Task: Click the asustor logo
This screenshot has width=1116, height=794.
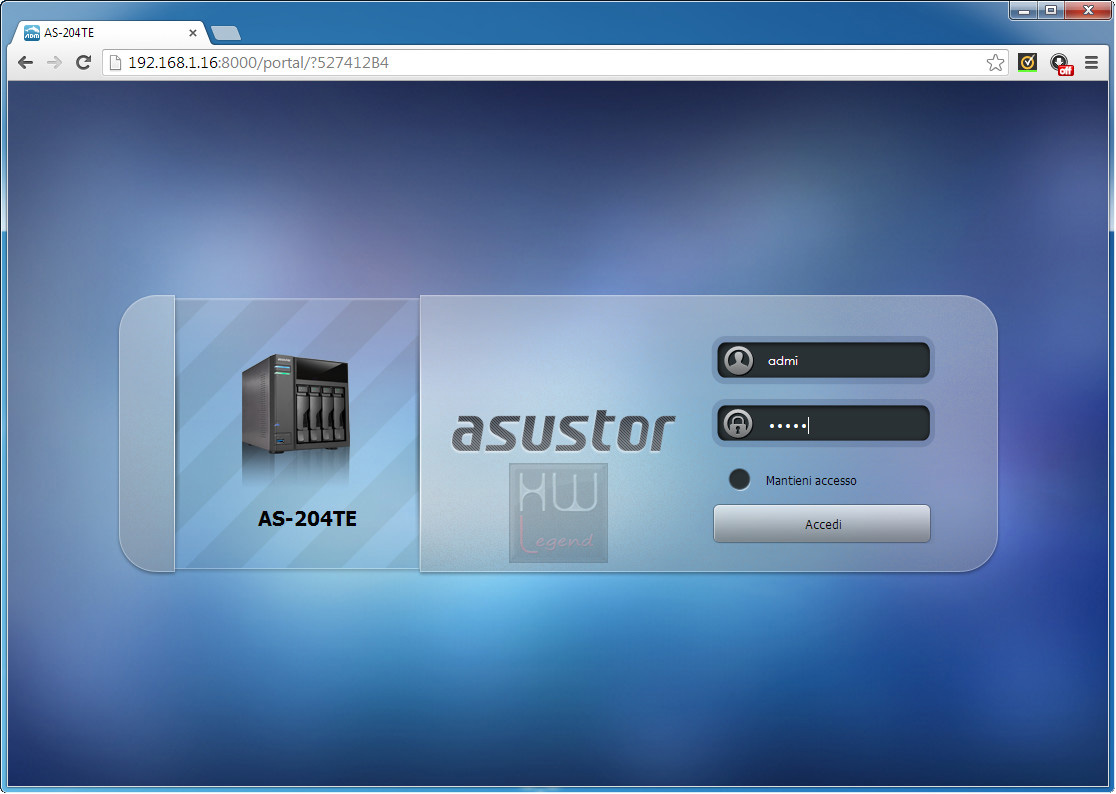Action: tap(563, 431)
